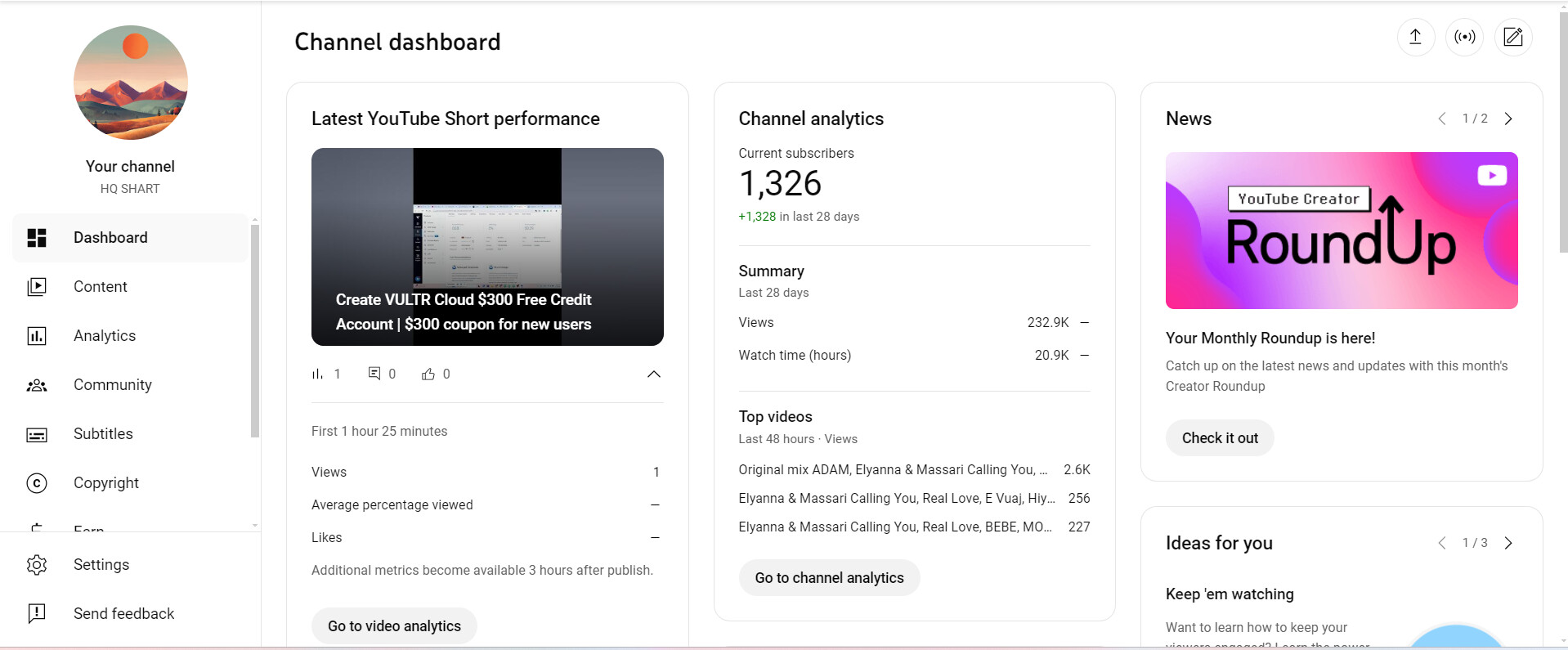Open Settings via the gear icon

click(37, 565)
